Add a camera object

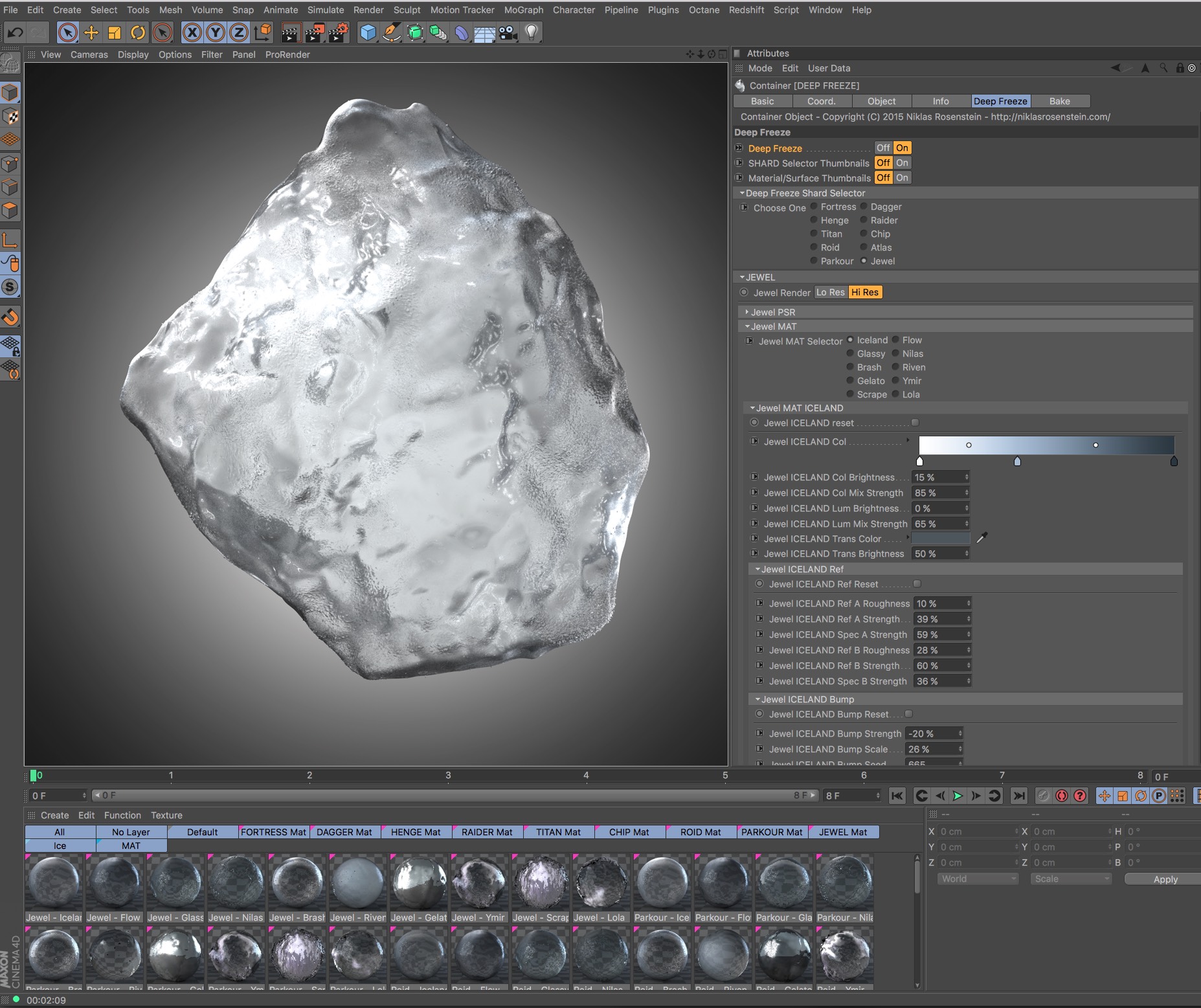coord(508,32)
